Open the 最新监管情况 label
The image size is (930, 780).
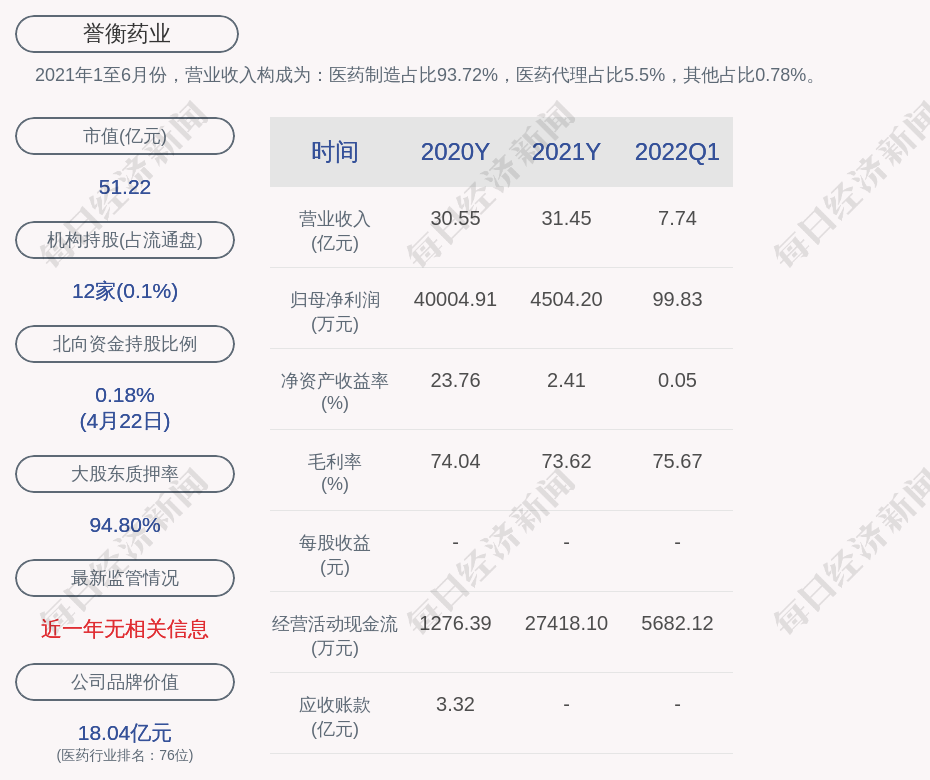point(125,578)
